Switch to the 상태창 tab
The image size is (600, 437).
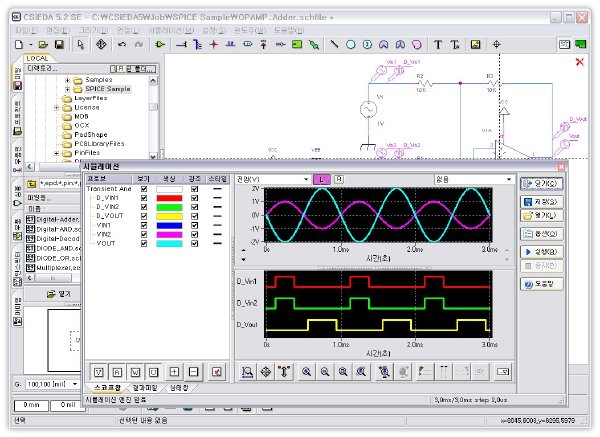[x=179, y=388]
